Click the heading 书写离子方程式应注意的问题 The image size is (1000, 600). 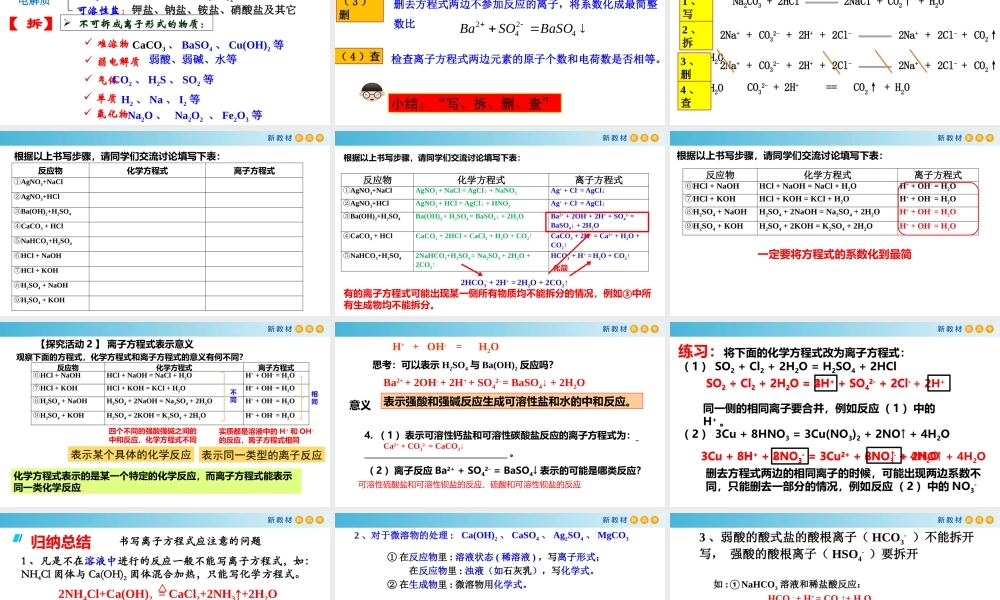click(190, 541)
